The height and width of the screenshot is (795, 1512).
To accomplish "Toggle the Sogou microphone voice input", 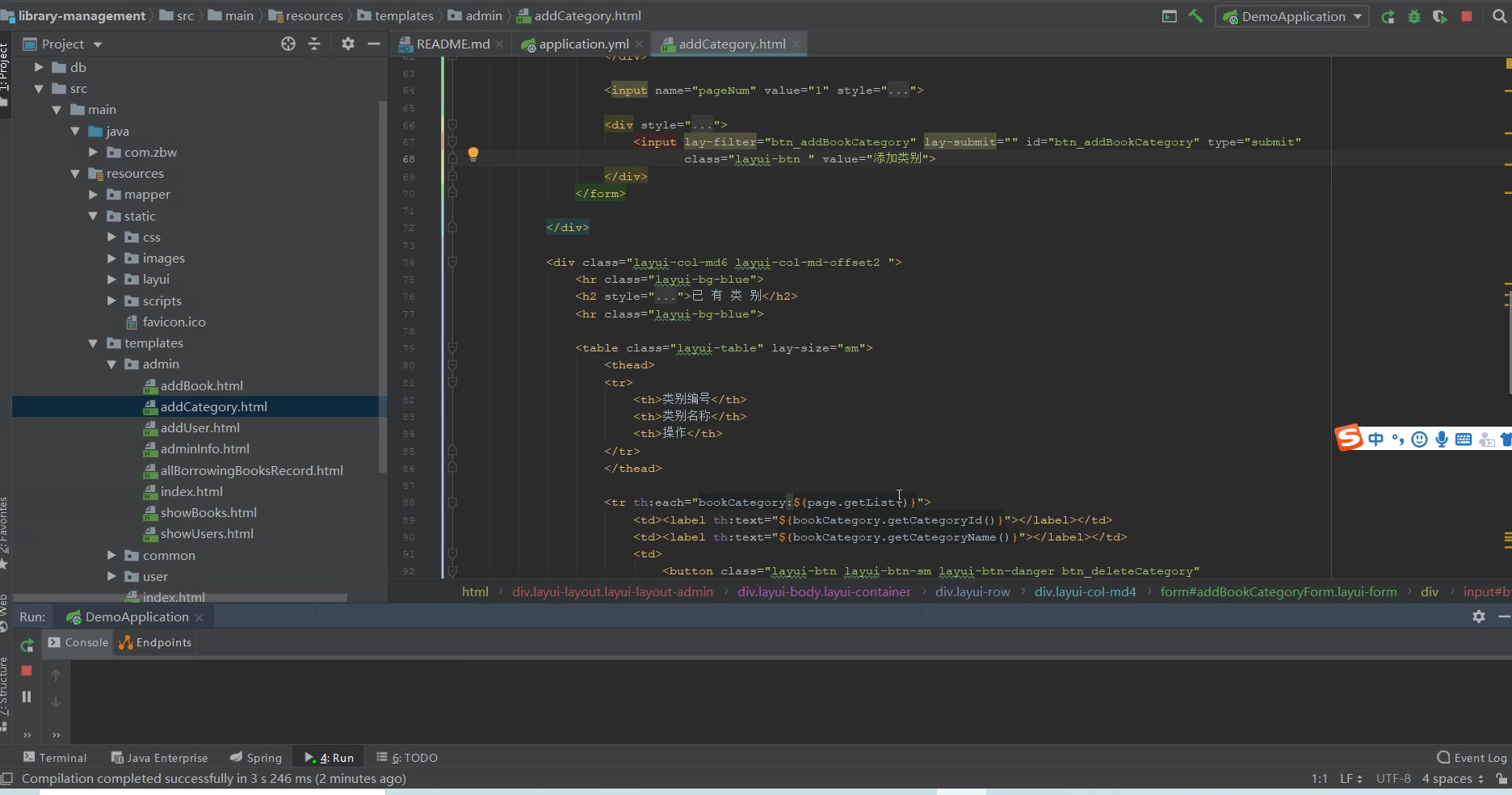I will [x=1441, y=440].
